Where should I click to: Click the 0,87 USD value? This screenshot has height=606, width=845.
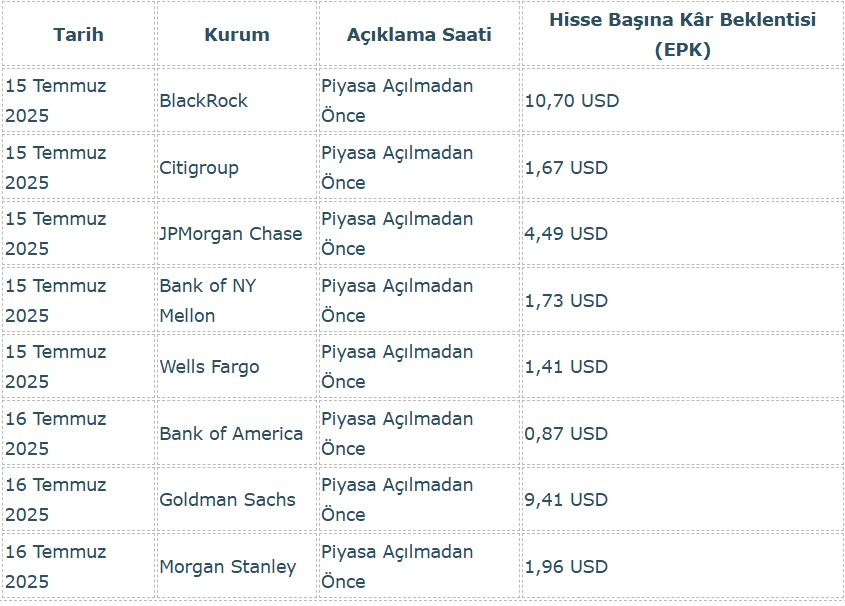tap(566, 434)
